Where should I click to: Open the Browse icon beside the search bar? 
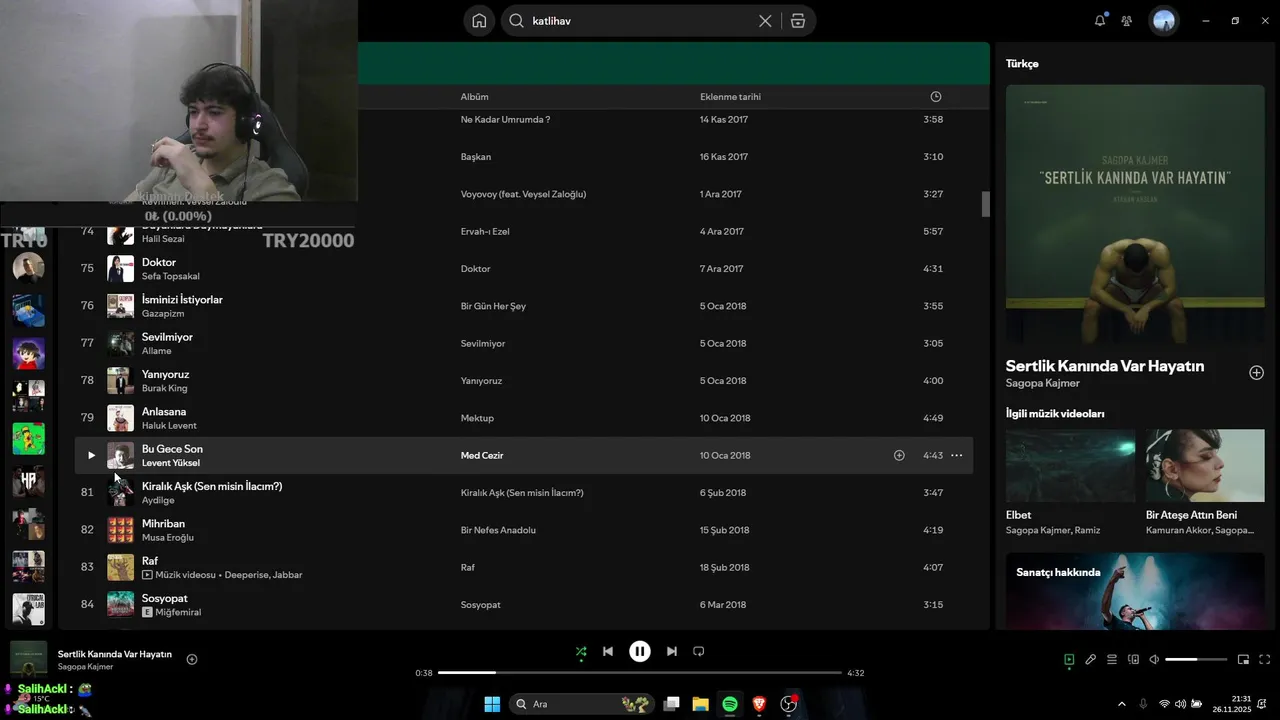(798, 21)
